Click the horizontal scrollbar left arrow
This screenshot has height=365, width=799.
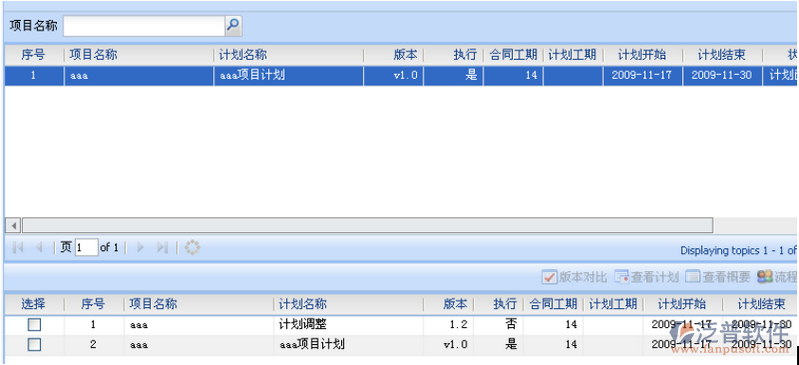tap(14, 225)
